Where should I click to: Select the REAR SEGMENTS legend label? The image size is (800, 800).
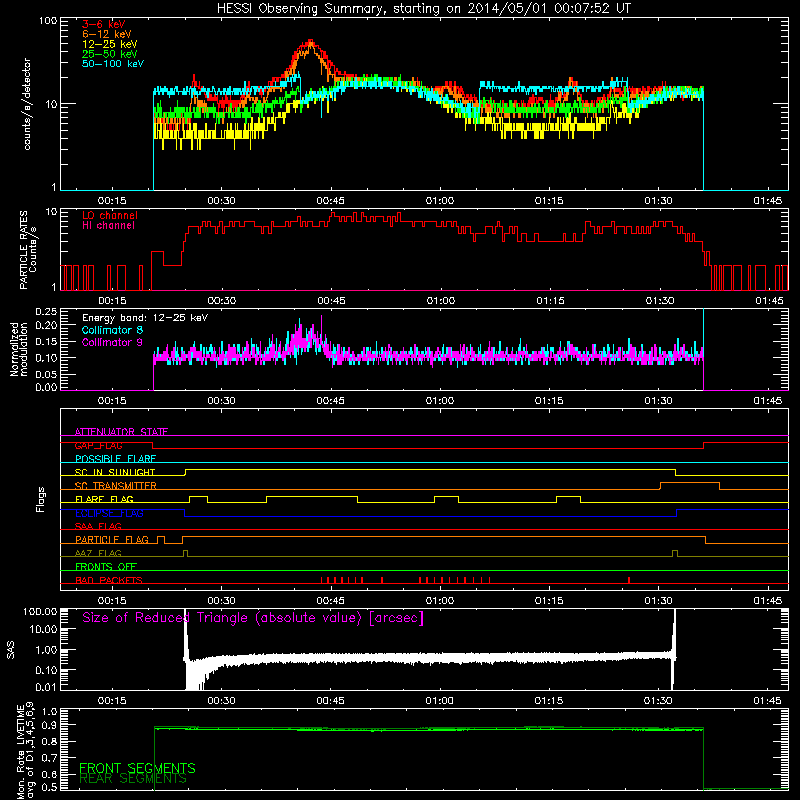[x=133, y=779]
